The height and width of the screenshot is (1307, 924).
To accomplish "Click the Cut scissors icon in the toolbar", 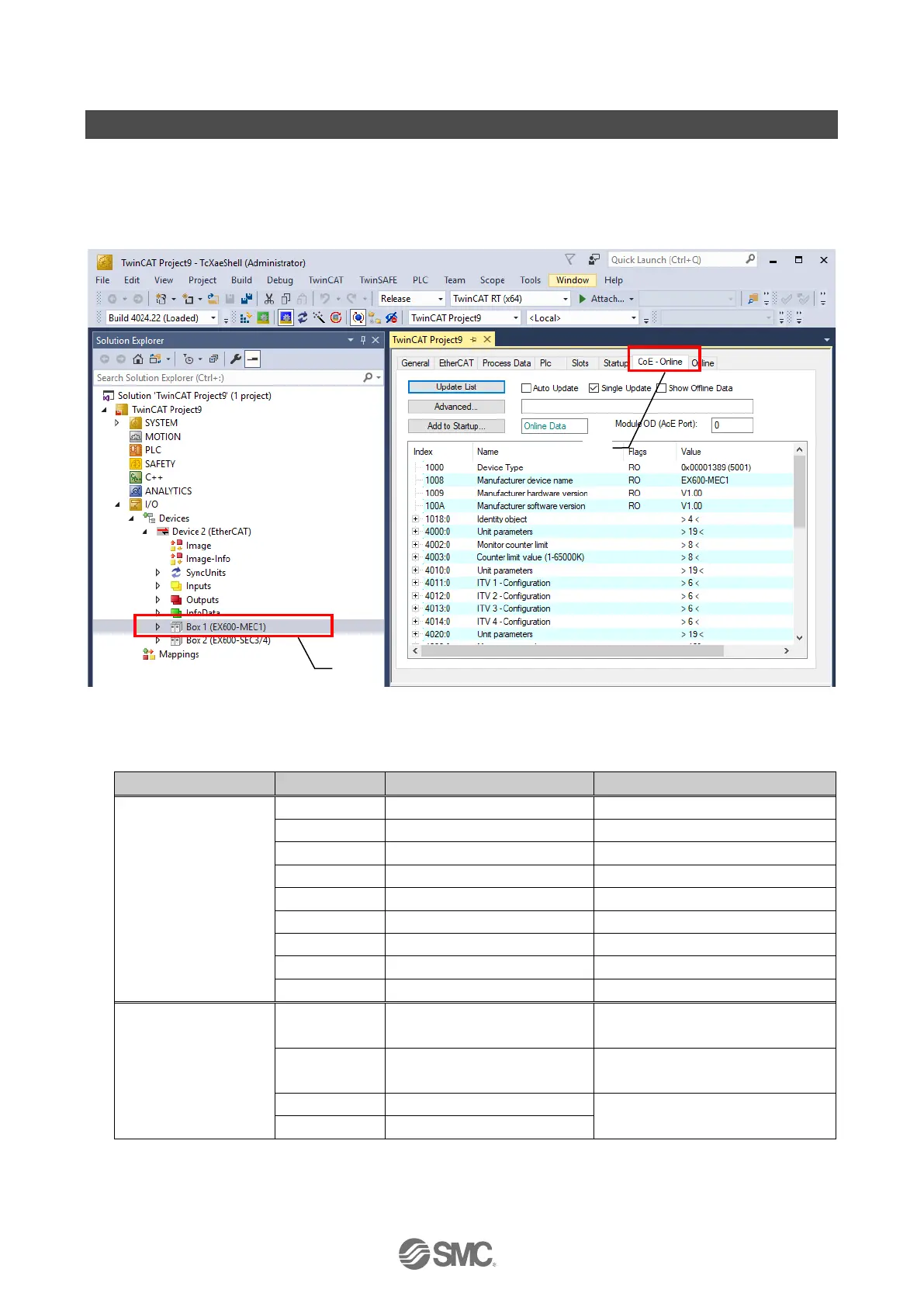I will [269, 299].
